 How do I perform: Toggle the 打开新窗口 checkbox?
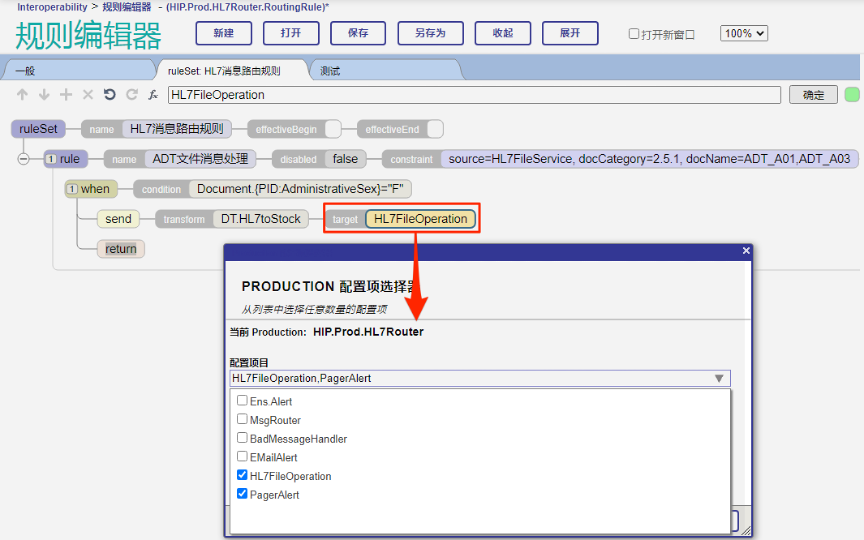(x=634, y=34)
